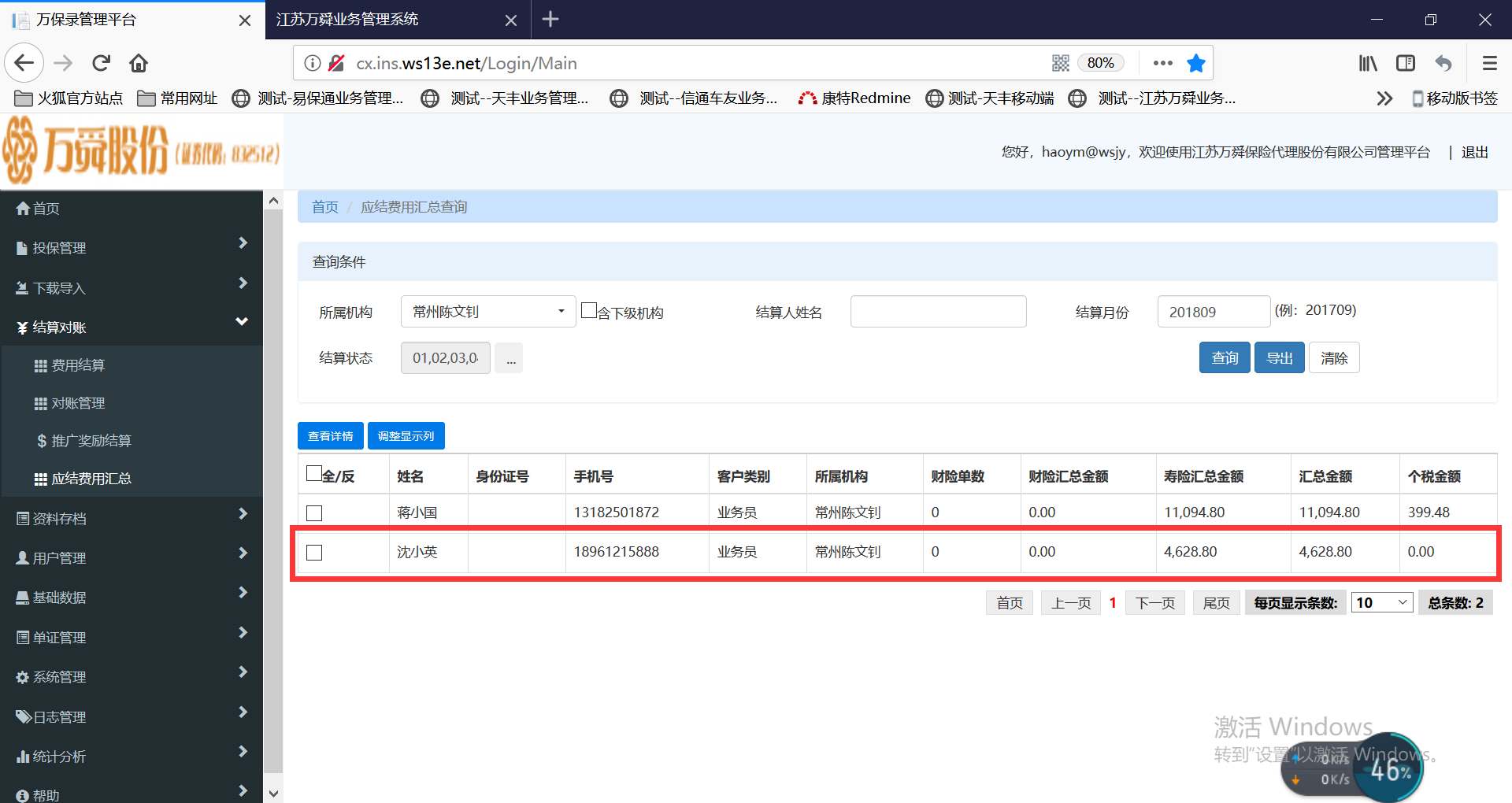Expand the 投保管理 sidebar menu
This screenshot has height=803, width=1512.
pos(131,248)
